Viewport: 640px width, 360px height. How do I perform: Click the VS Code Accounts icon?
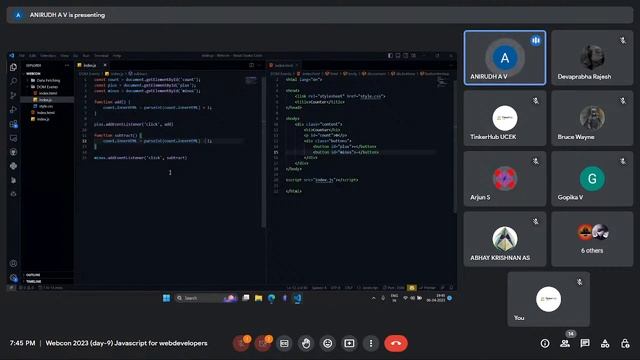[13, 264]
